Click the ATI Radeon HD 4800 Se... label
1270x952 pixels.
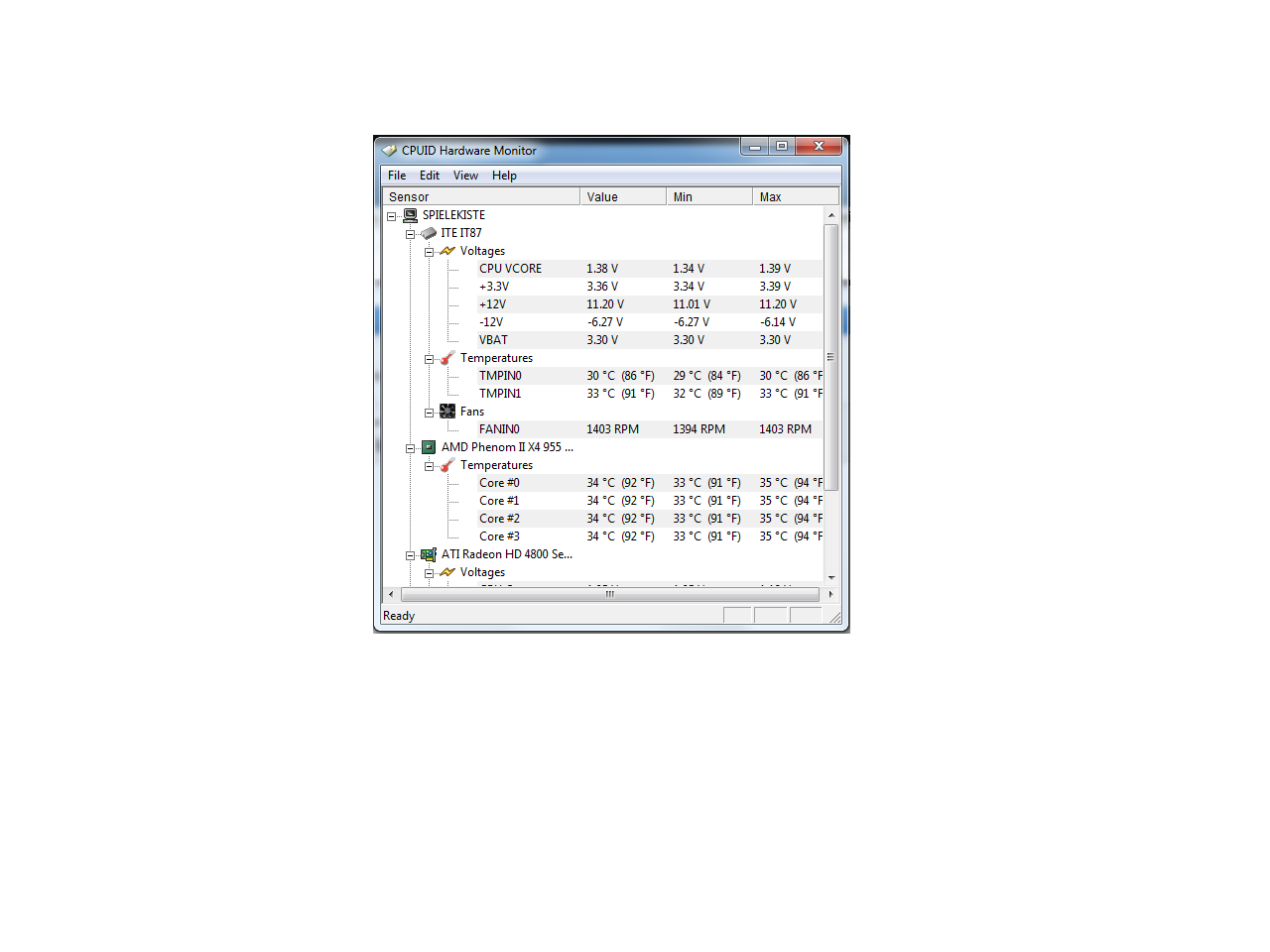tap(507, 554)
